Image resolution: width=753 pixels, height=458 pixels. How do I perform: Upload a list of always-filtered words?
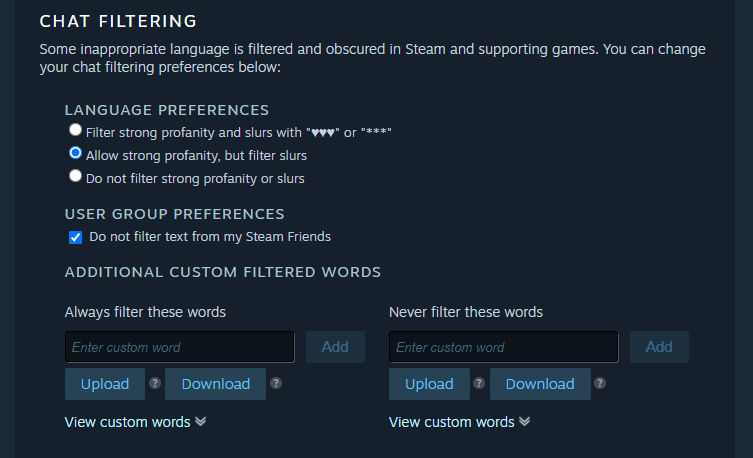tap(105, 384)
